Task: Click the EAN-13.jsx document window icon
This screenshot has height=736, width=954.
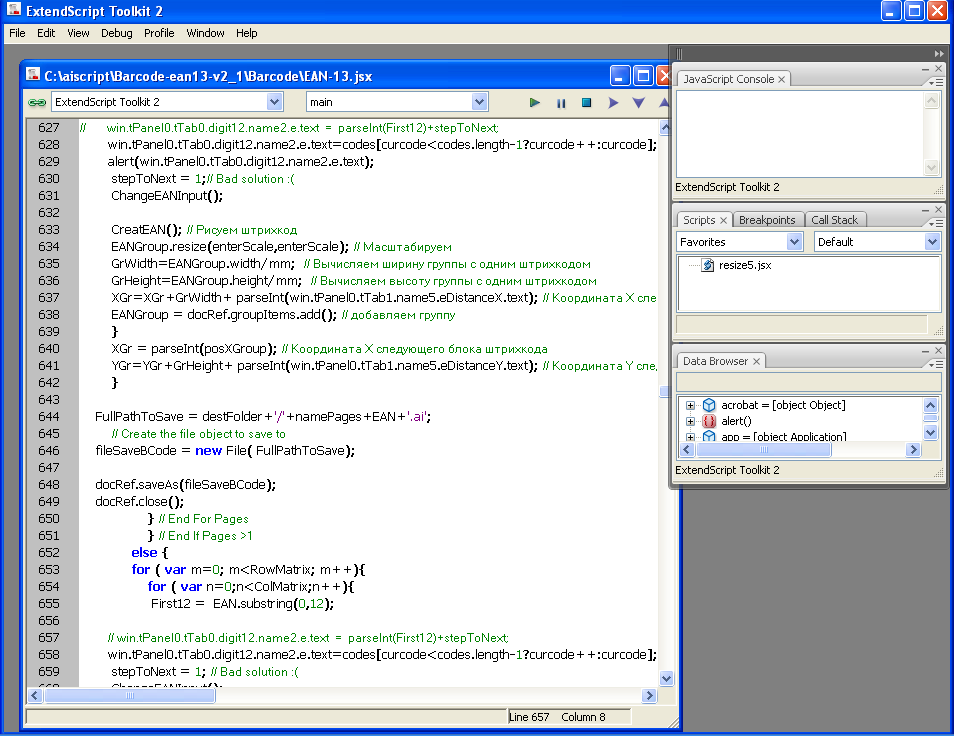Action: pos(33,75)
